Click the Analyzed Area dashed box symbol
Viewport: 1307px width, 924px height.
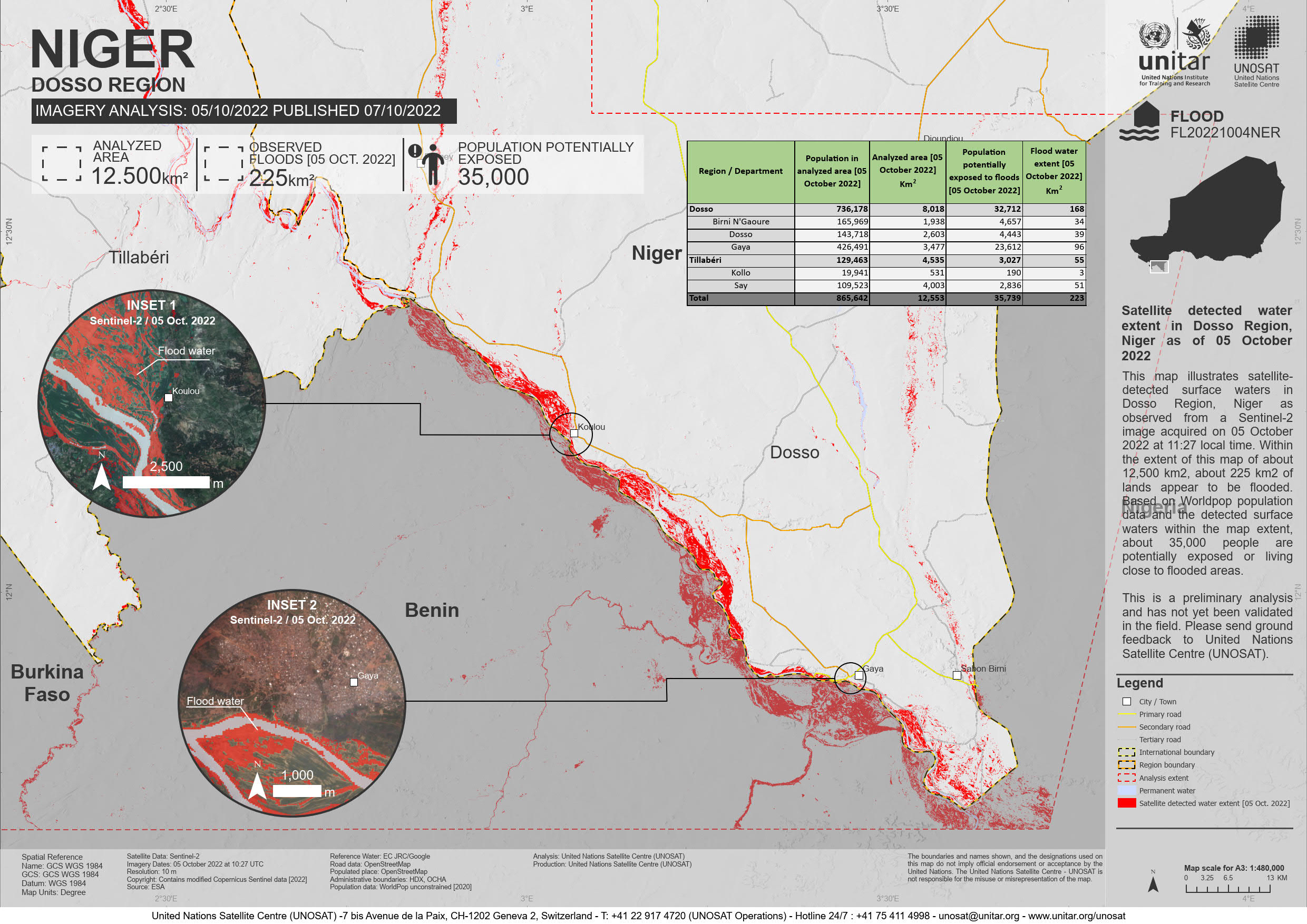tap(62, 164)
